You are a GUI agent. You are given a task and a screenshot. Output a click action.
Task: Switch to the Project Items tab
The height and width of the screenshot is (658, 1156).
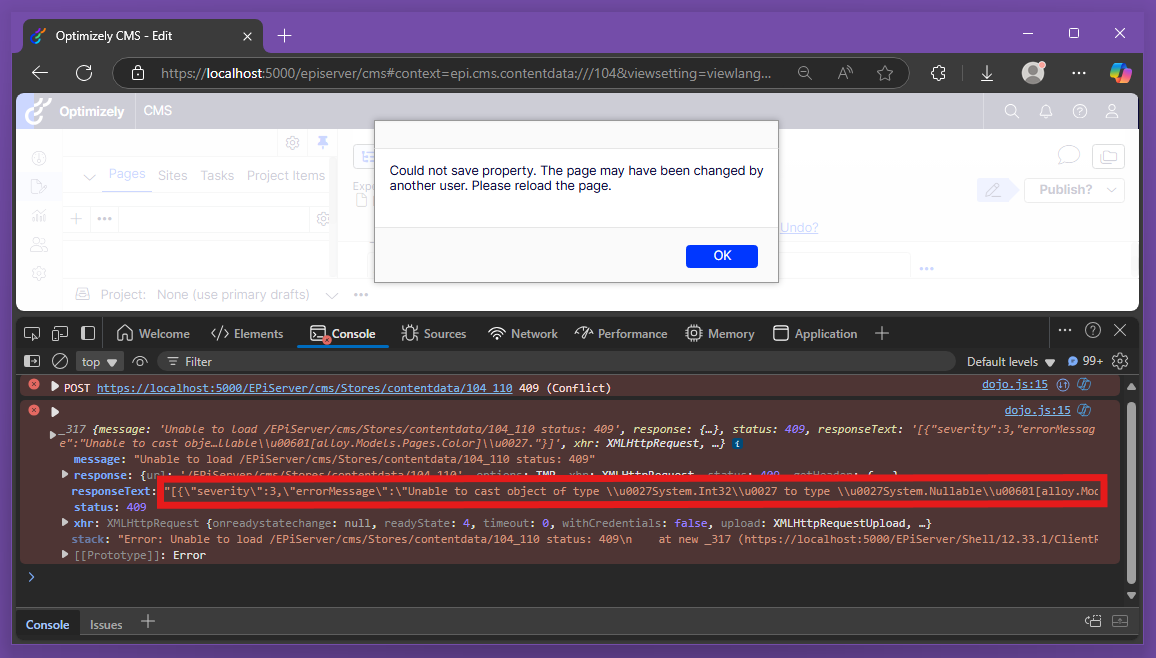click(x=285, y=175)
